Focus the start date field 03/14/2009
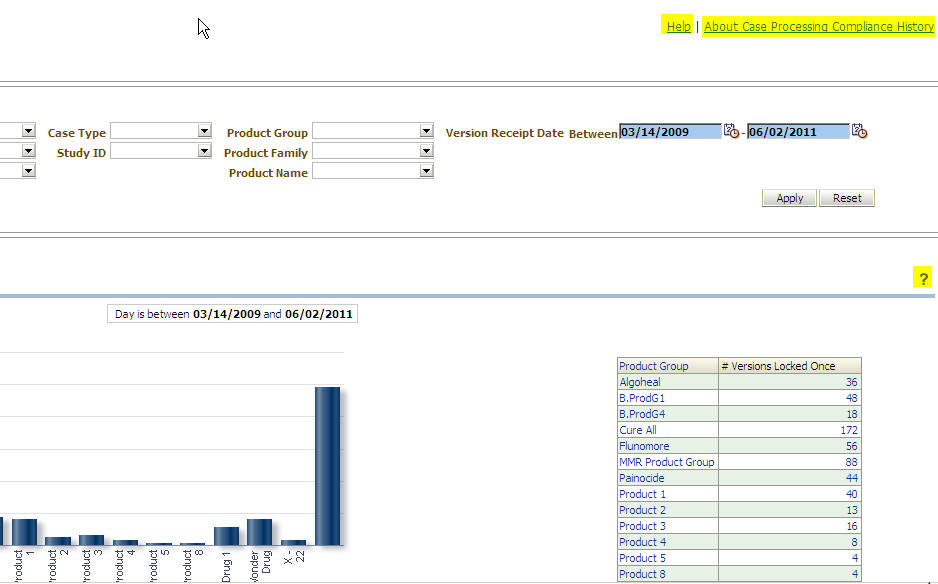 pyautogui.click(x=670, y=132)
